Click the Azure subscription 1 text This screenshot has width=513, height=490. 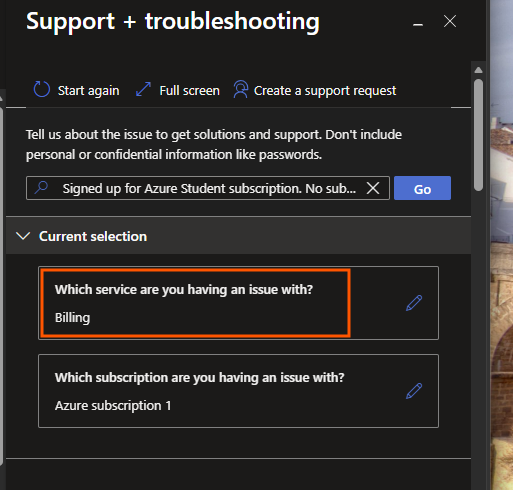tap(113, 406)
